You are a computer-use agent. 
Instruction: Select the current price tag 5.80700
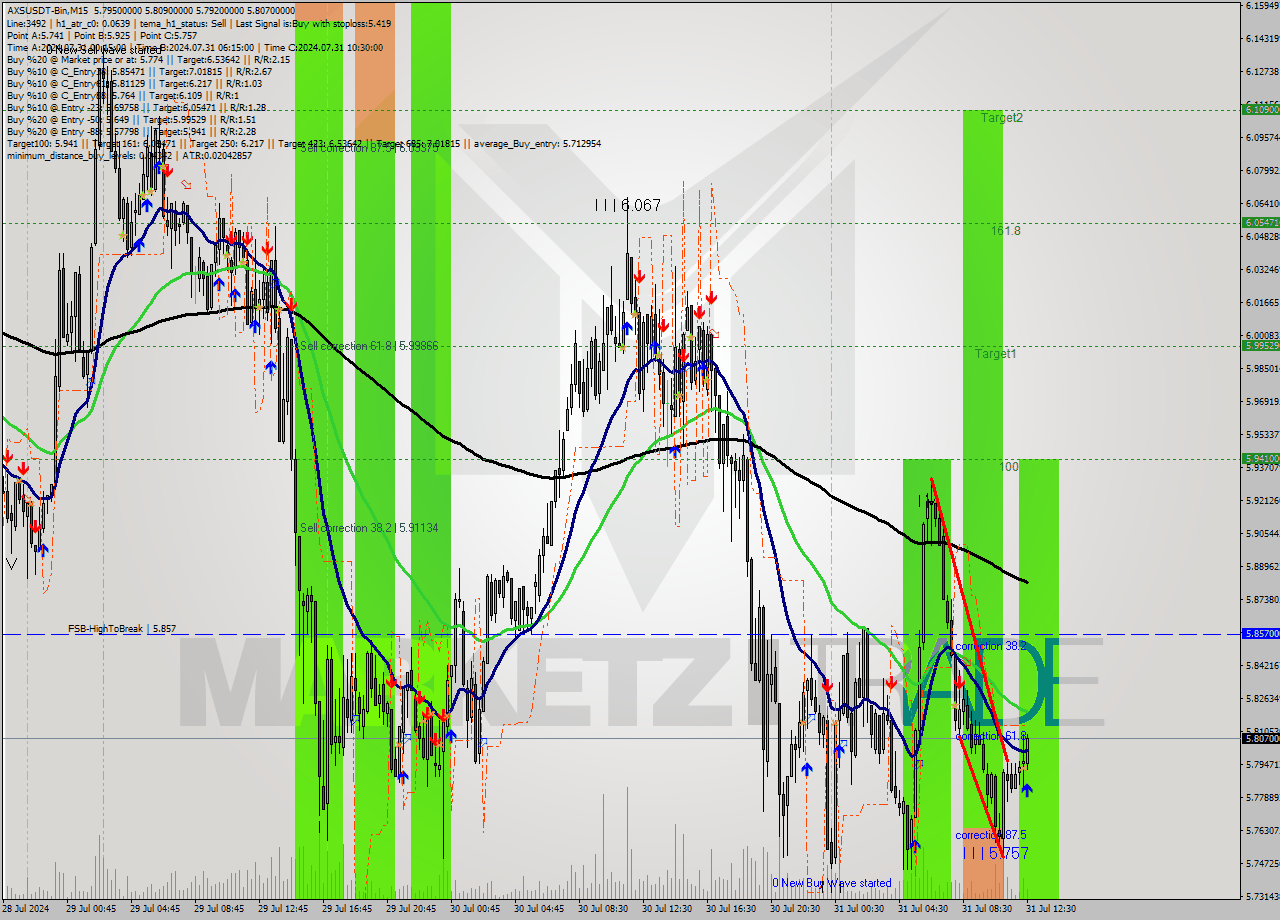(x=1259, y=738)
